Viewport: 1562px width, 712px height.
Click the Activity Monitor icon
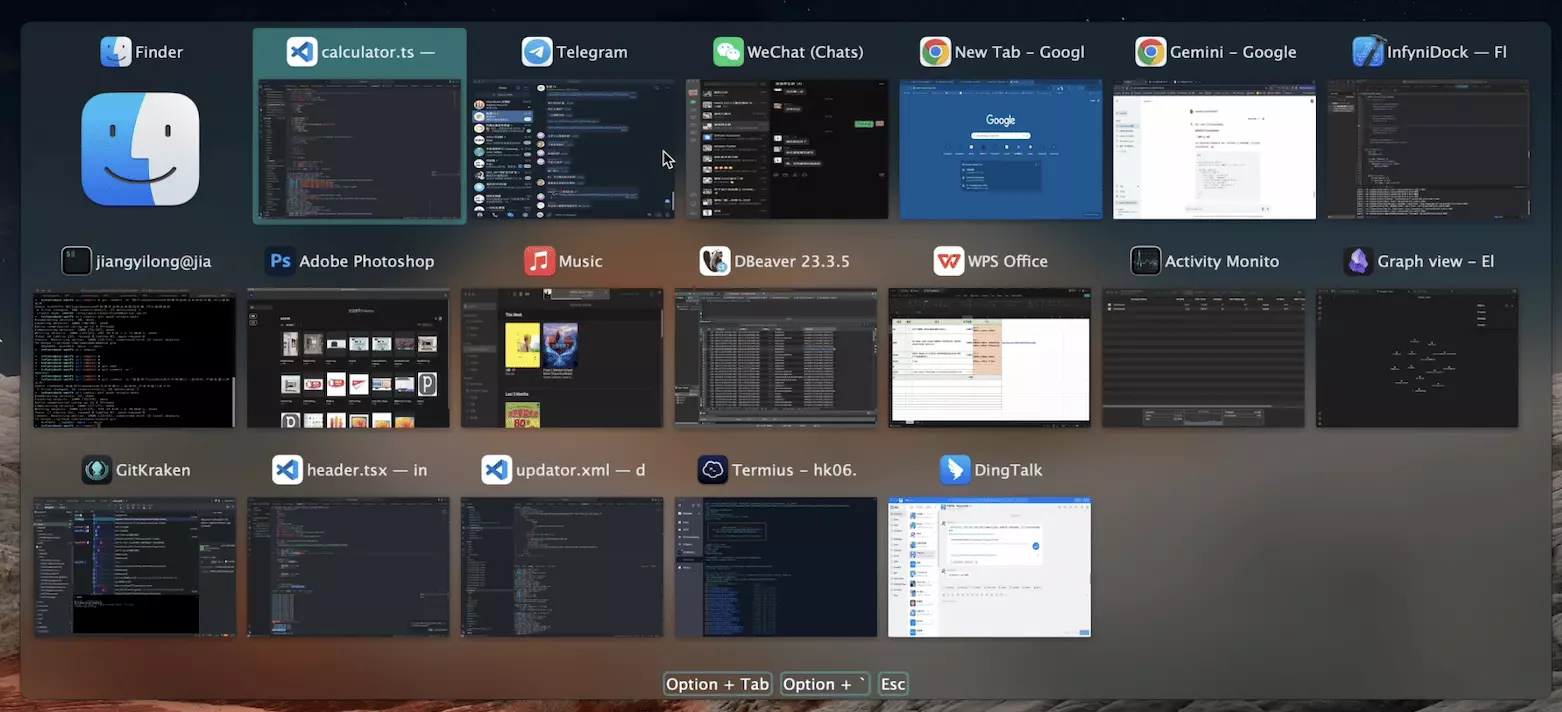[1146, 261]
